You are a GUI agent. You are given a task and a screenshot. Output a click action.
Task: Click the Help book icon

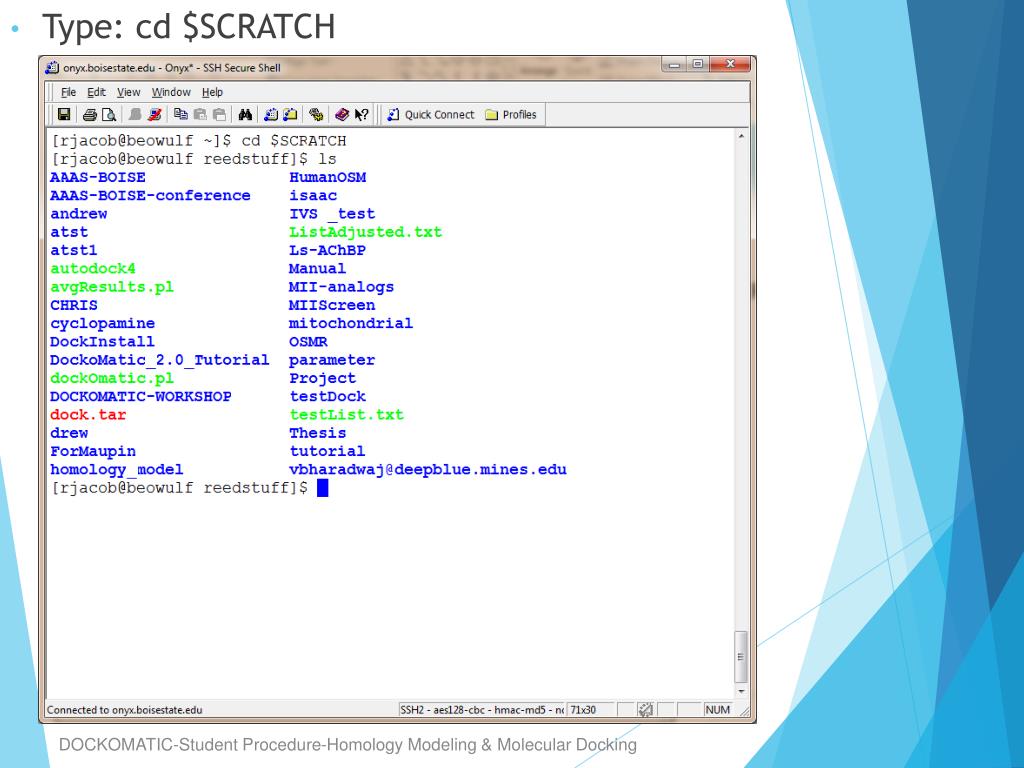[342, 115]
